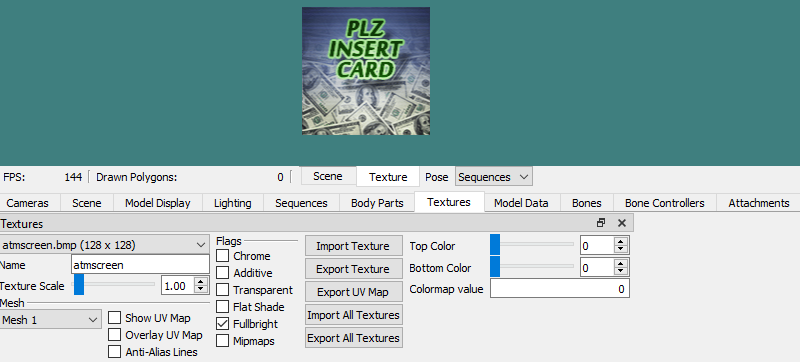Switch viewport to Scene view tab

328,176
